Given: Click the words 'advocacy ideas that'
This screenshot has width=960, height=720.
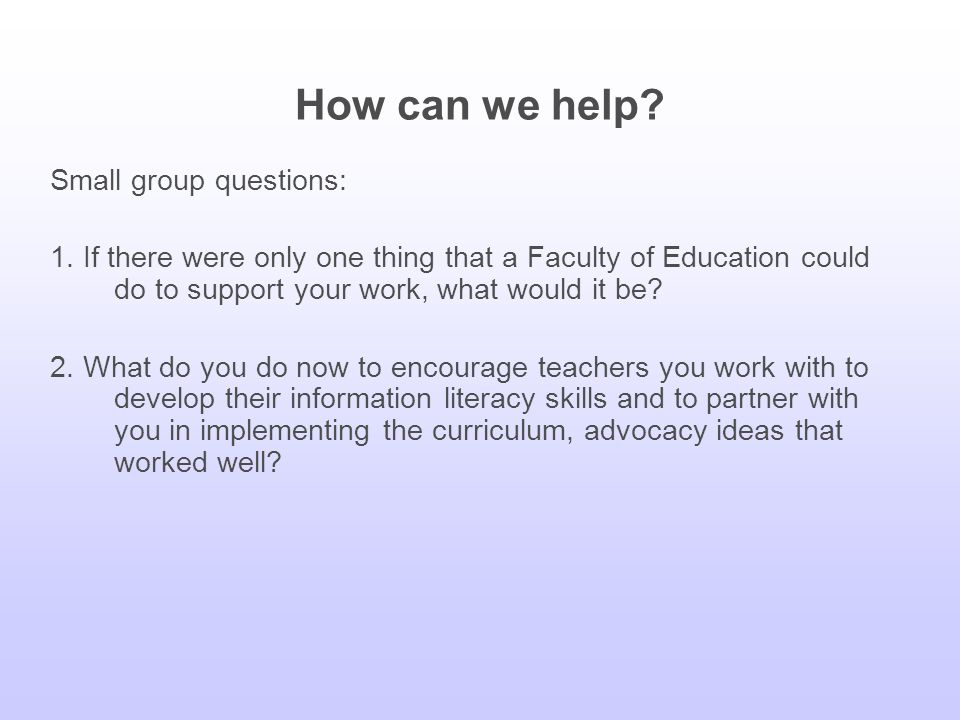Looking at the screenshot, I should (x=713, y=431).
